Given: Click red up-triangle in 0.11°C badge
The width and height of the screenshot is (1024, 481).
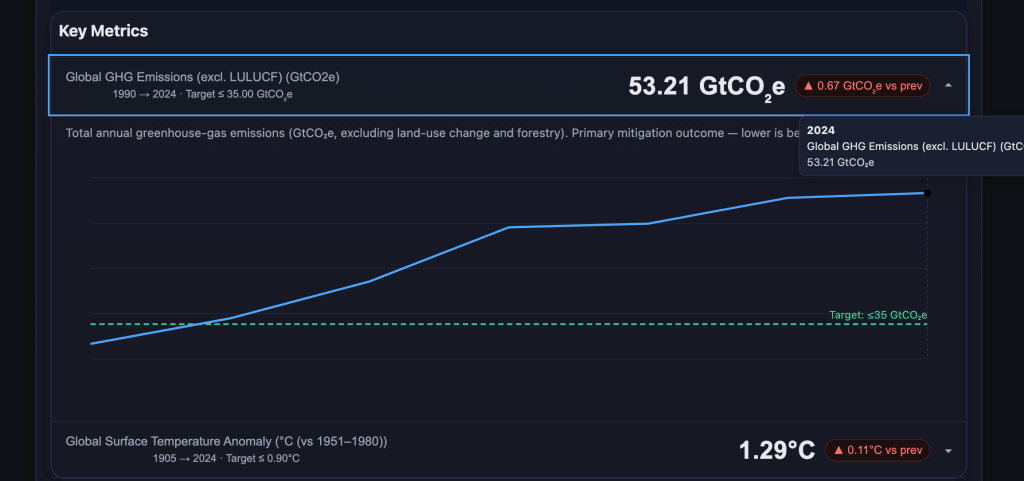Looking at the screenshot, I should (838, 451).
